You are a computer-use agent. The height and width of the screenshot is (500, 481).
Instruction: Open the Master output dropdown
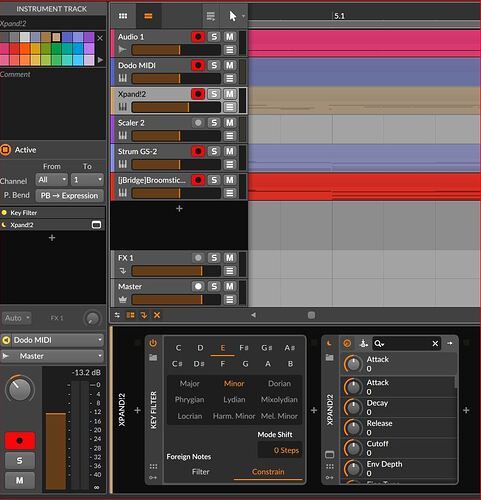[53, 356]
